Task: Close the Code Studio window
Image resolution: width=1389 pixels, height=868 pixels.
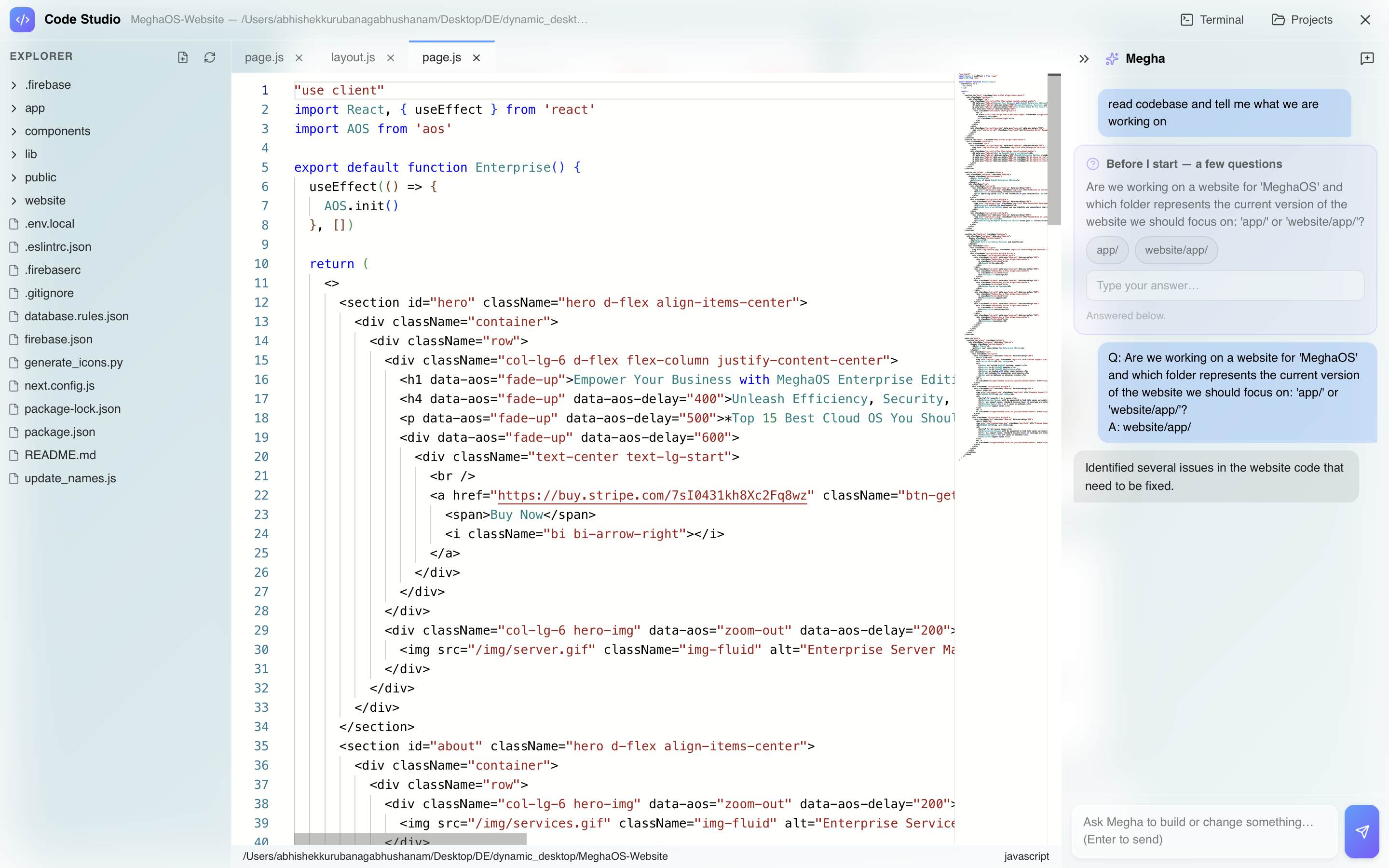Action: pos(1365,19)
